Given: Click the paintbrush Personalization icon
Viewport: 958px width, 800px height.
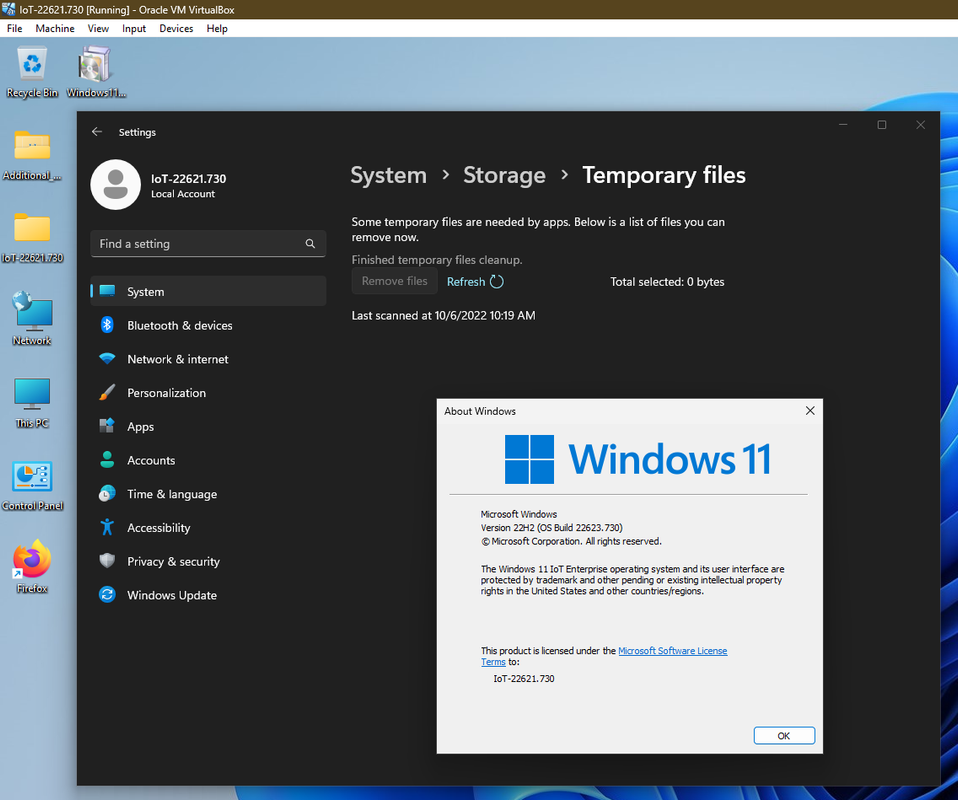Looking at the screenshot, I should [x=107, y=392].
